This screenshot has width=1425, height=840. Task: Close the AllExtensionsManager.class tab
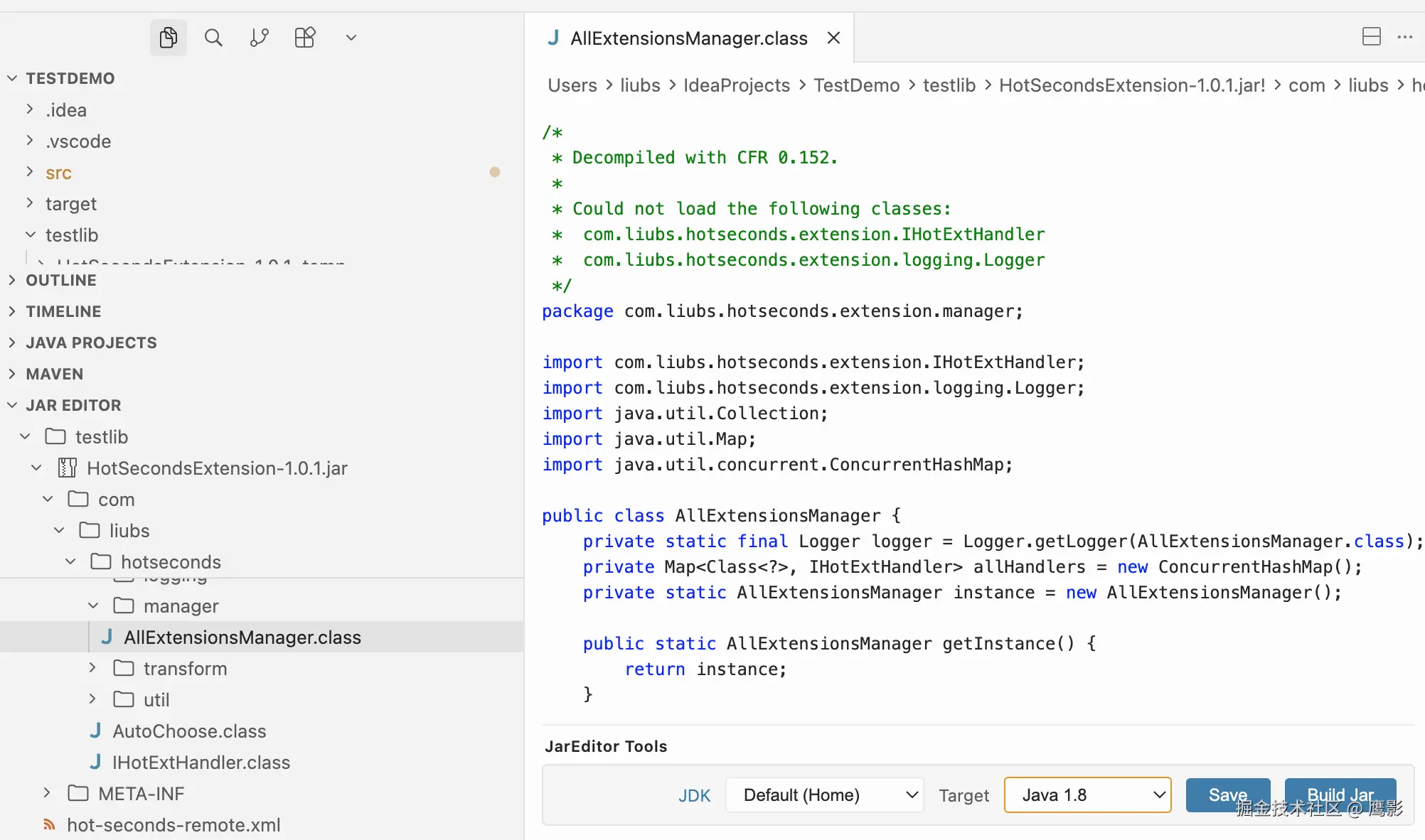click(x=834, y=38)
